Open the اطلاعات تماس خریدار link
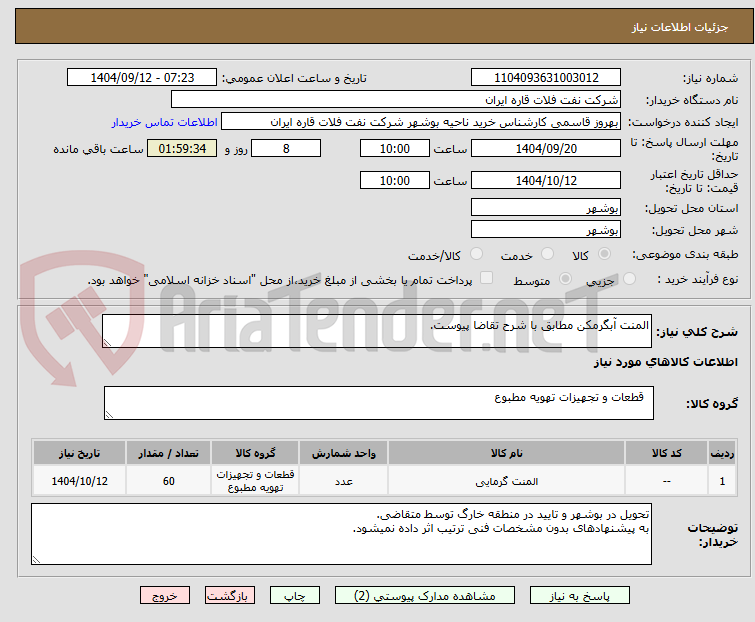 tap(165, 122)
